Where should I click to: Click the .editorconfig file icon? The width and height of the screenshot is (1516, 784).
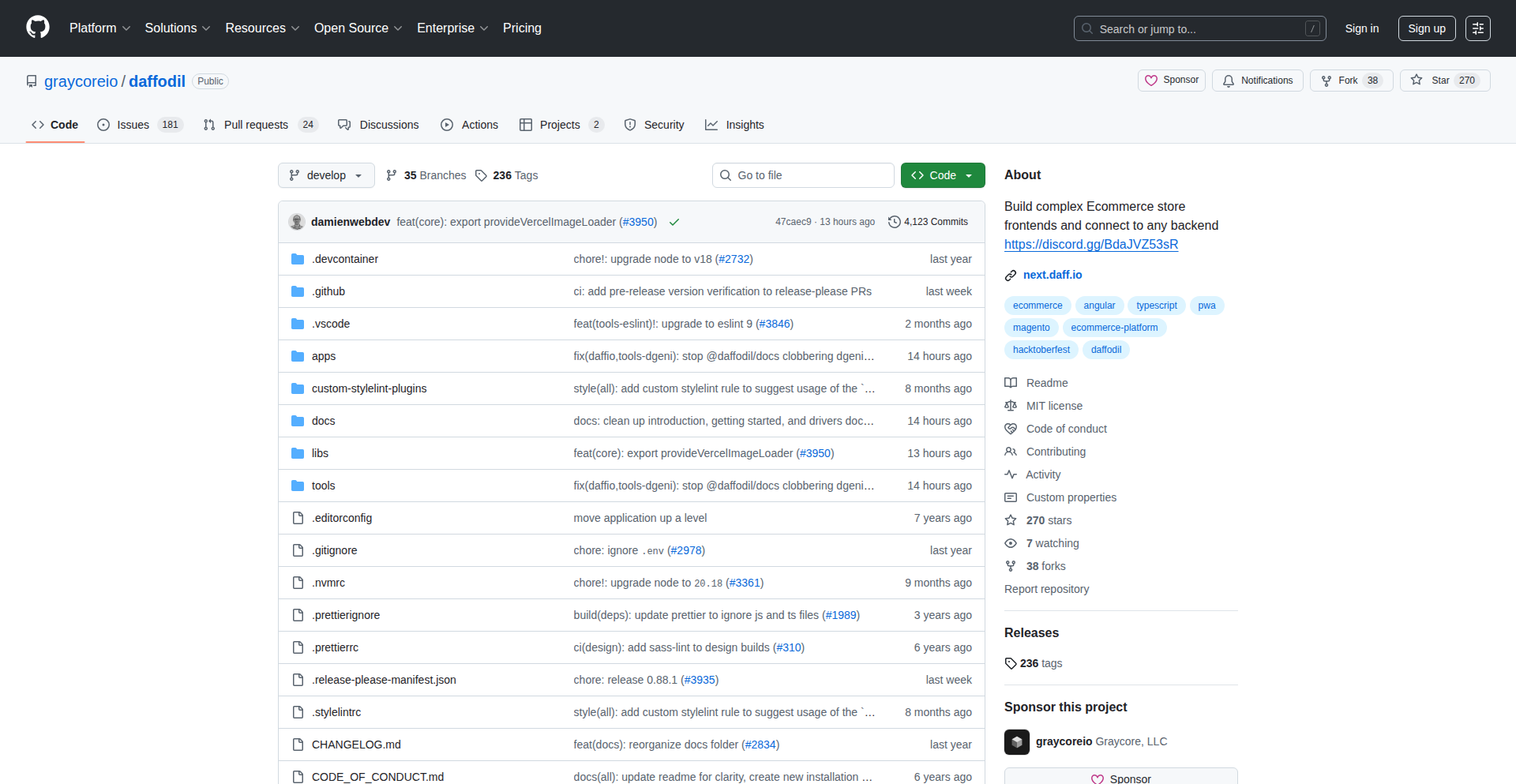pyautogui.click(x=298, y=518)
